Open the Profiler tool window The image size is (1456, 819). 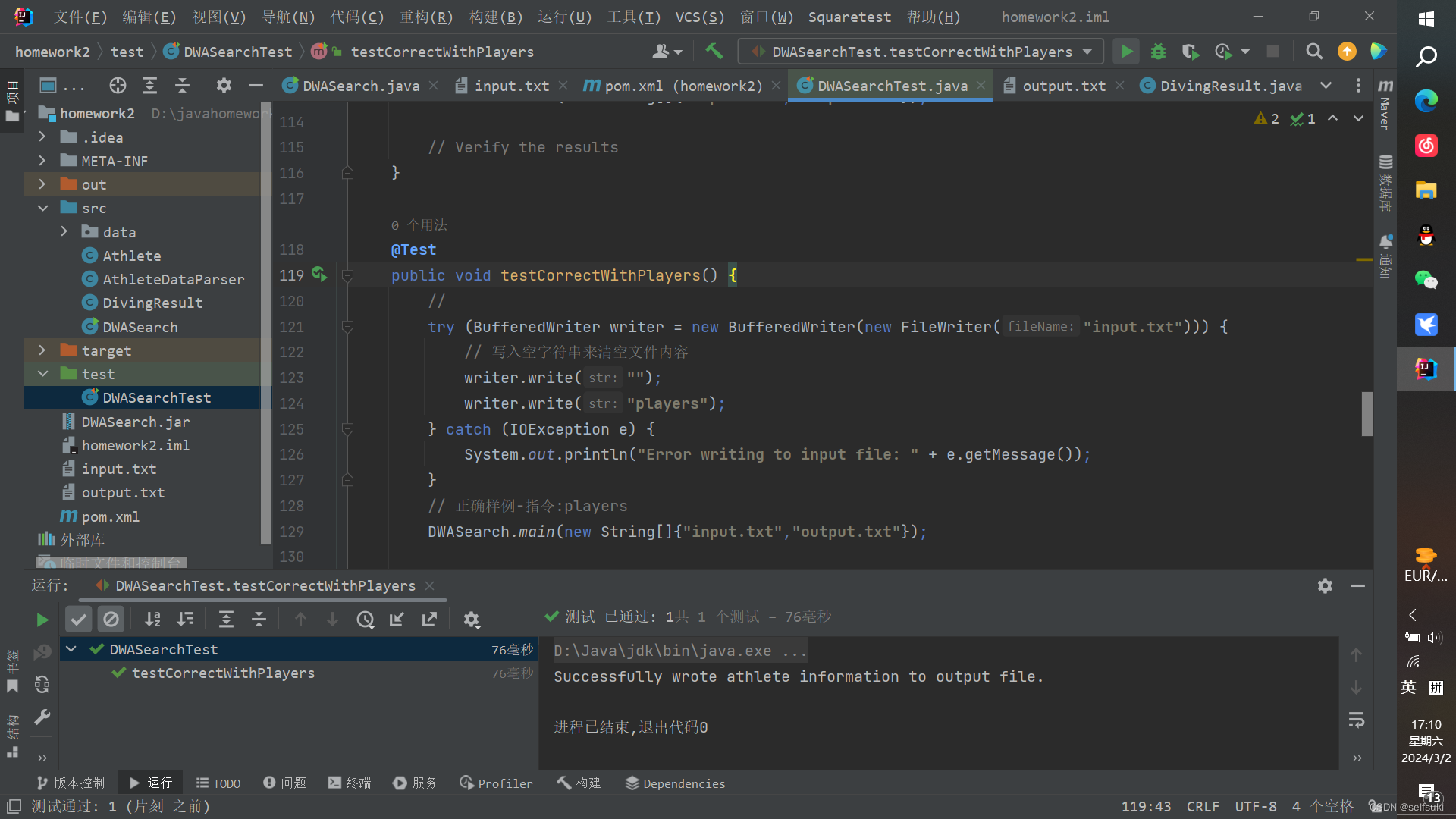pos(497,783)
